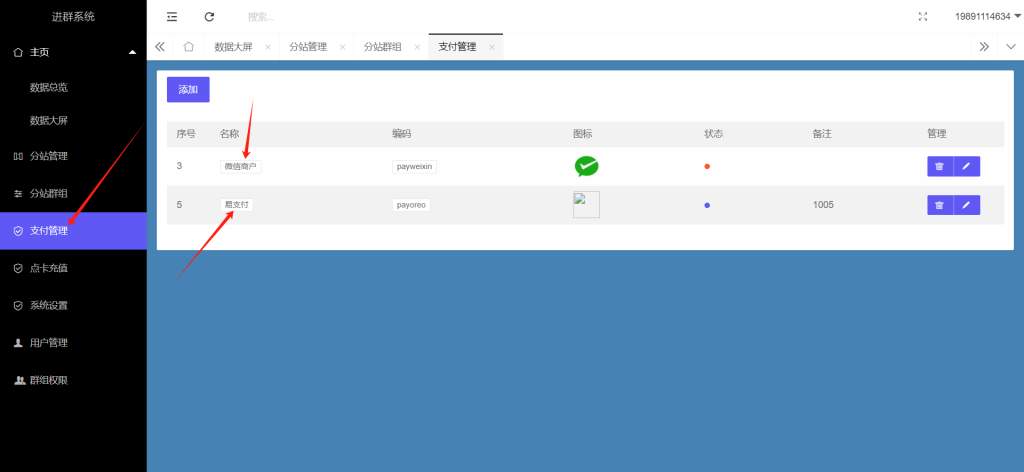Click serial number 3 cell
Image resolution: width=1024 pixels, height=472 pixels.
pyautogui.click(x=180, y=166)
